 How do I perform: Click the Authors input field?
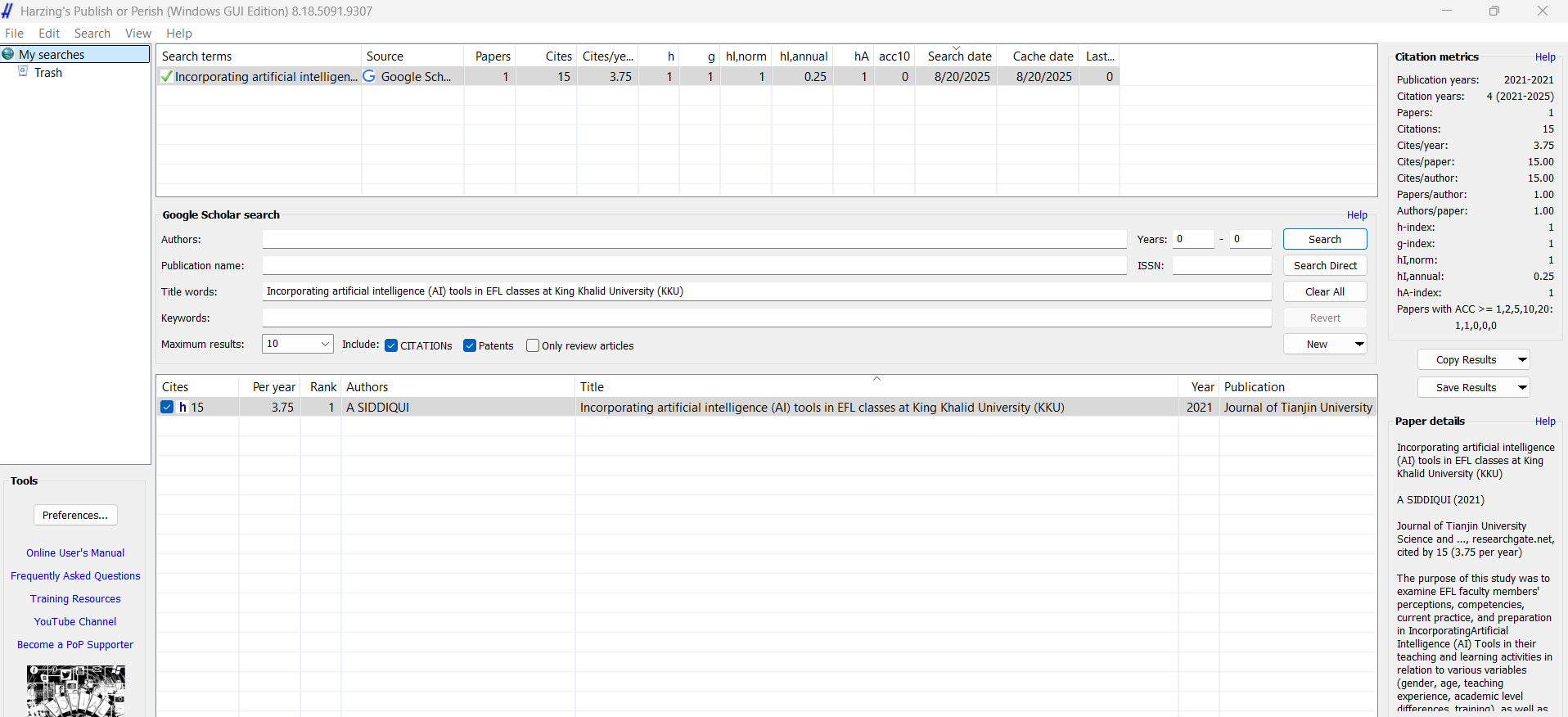pyautogui.click(x=694, y=239)
